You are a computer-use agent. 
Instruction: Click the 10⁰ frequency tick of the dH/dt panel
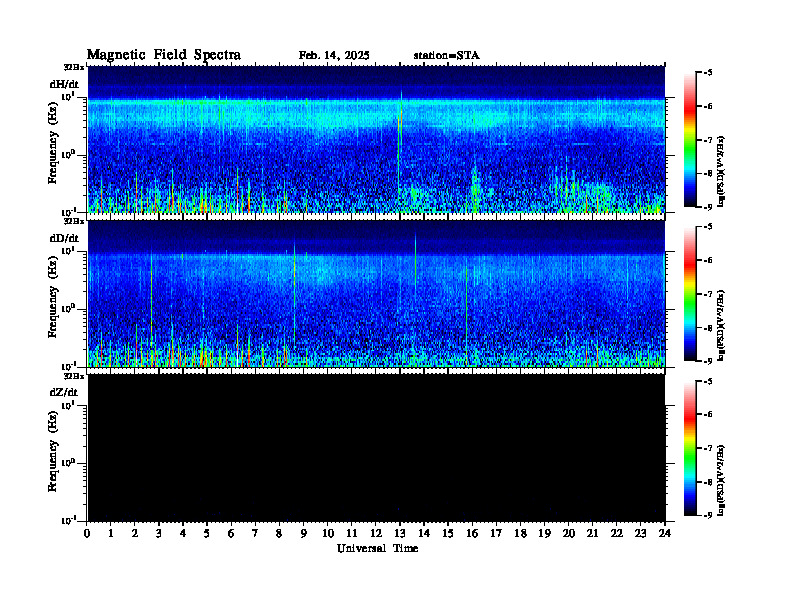tap(69, 154)
